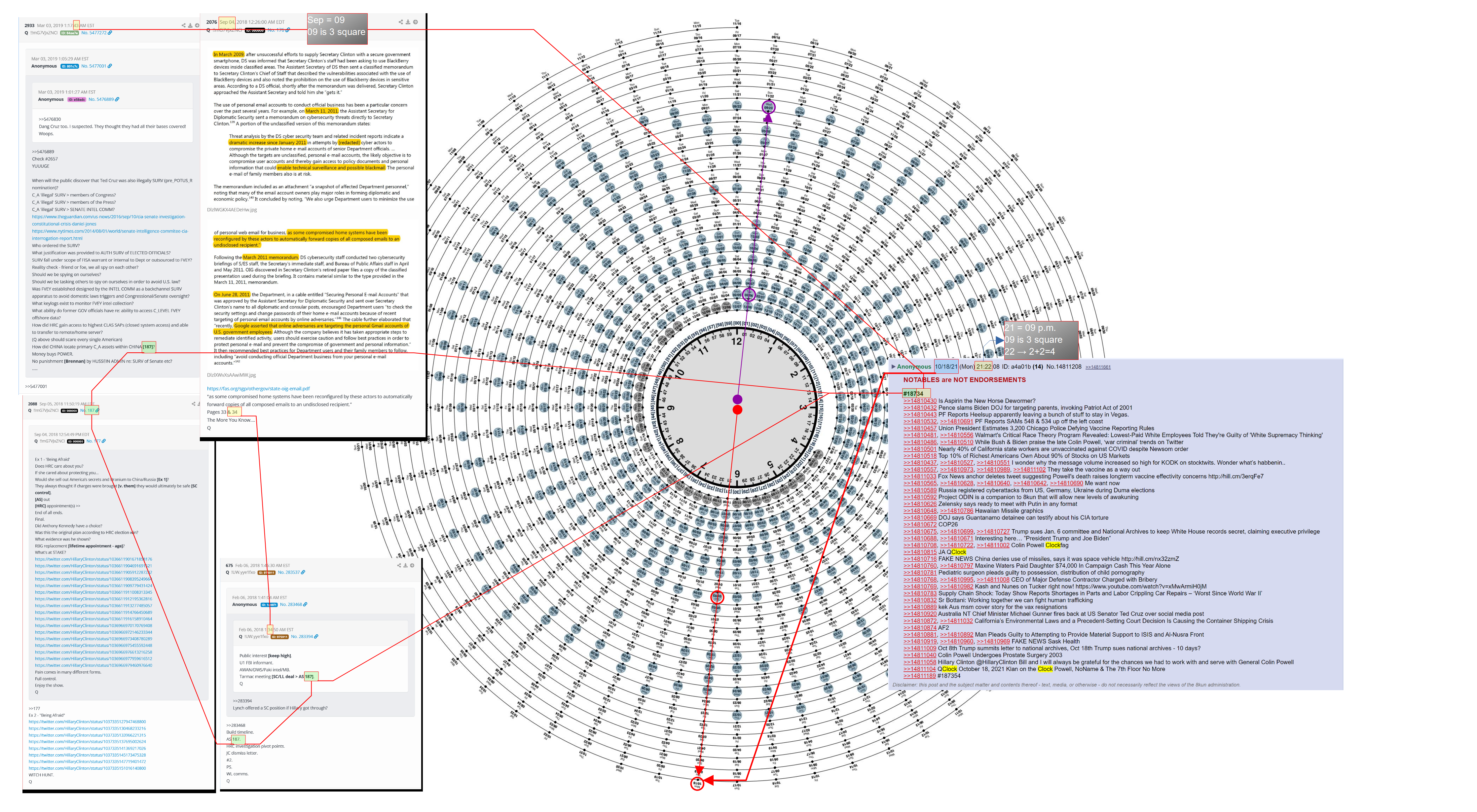Click share icon on post 675
Screen dimensions: 1477x812
pyautogui.click(x=399, y=565)
